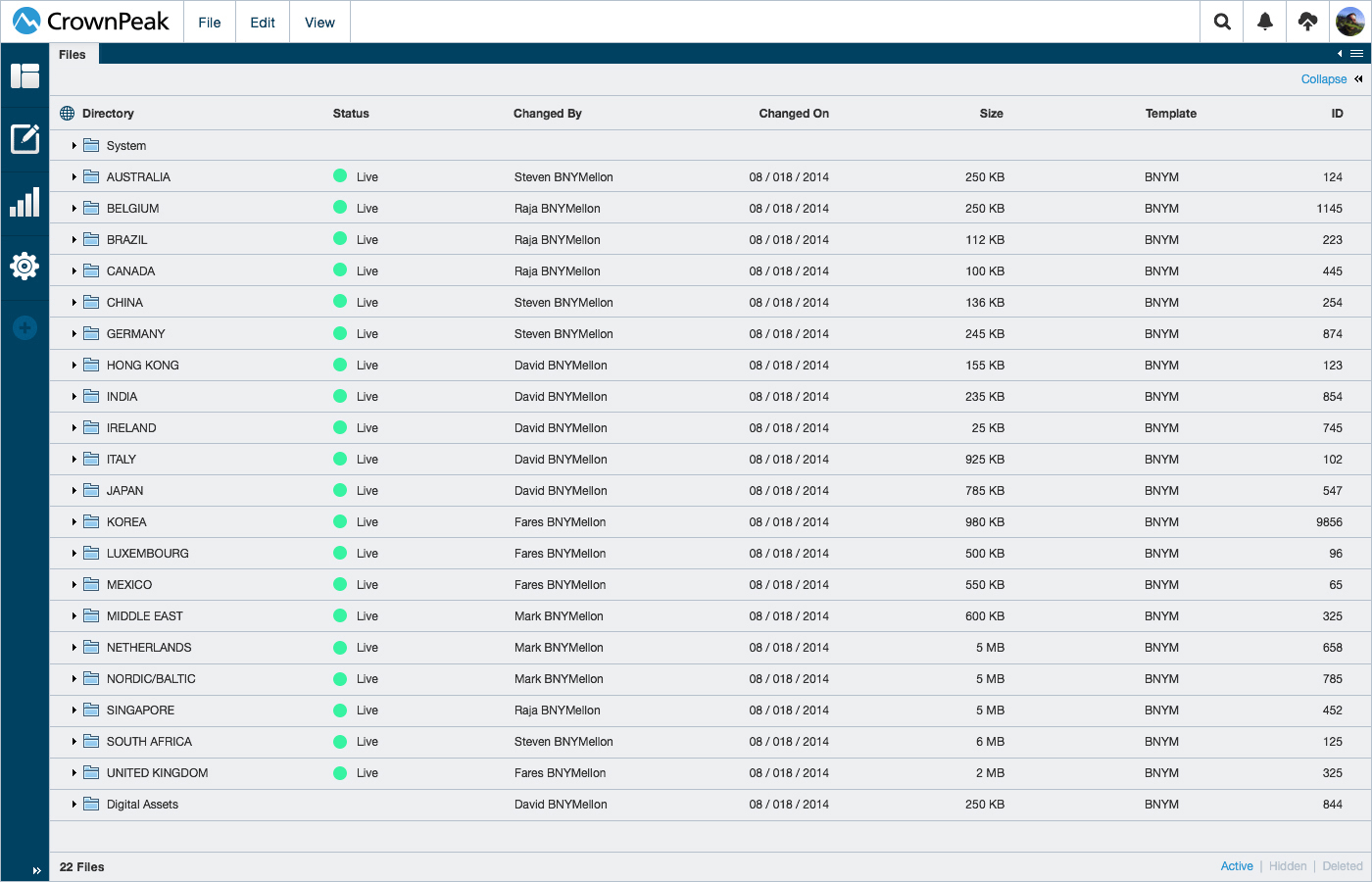The image size is (1372, 882).
Task: Open the analytics bar chart sidebar icon
Action: [x=24, y=202]
